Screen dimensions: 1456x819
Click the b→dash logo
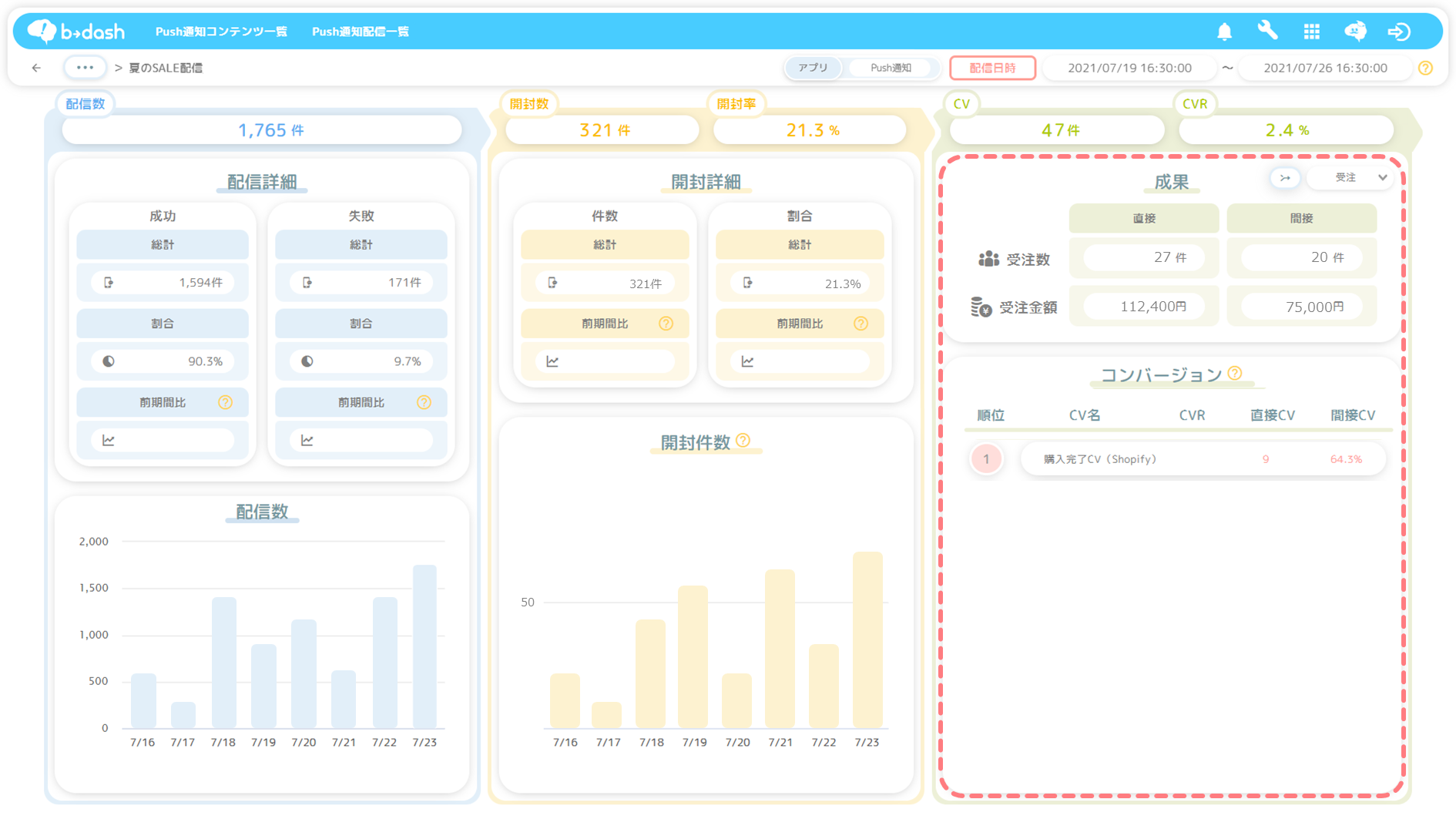point(75,31)
